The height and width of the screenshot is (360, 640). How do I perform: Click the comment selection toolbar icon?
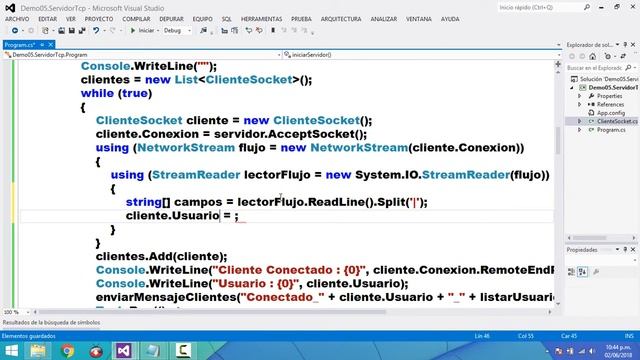click(249, 31)
